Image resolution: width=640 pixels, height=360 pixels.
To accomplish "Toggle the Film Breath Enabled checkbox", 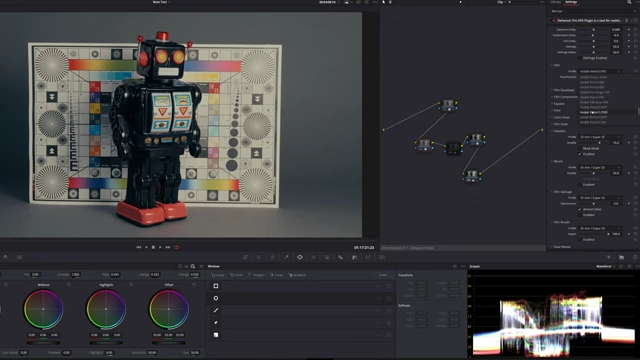I will (580, 240).
